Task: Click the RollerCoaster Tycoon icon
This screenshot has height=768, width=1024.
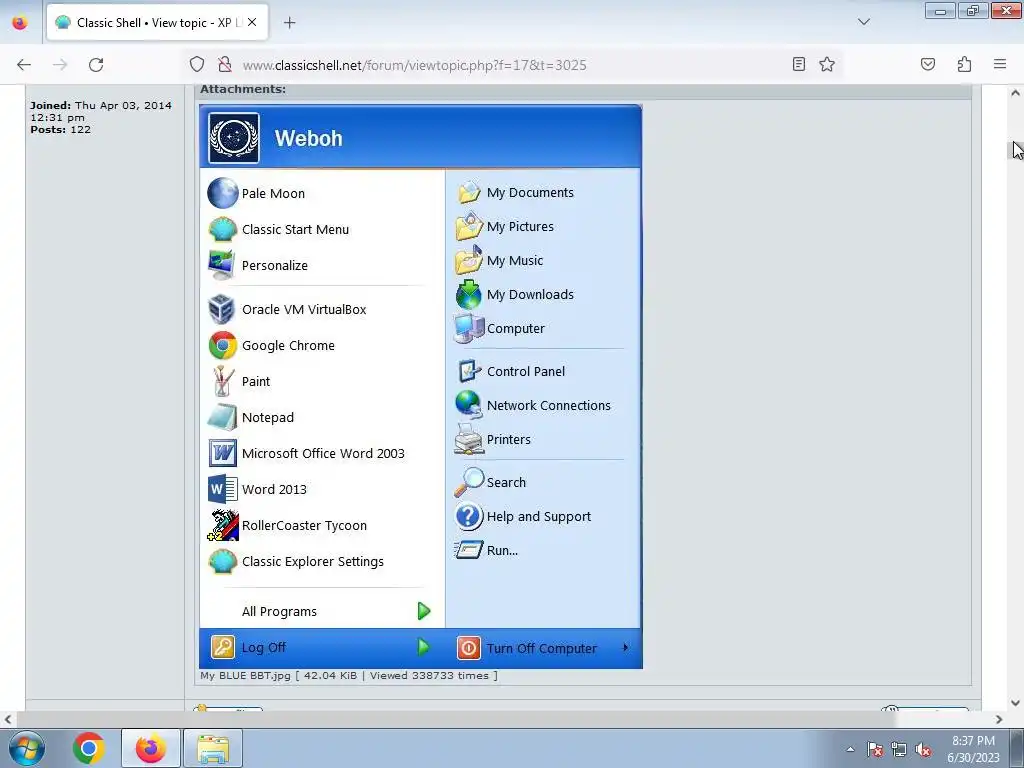Action: tap(223, 525)
